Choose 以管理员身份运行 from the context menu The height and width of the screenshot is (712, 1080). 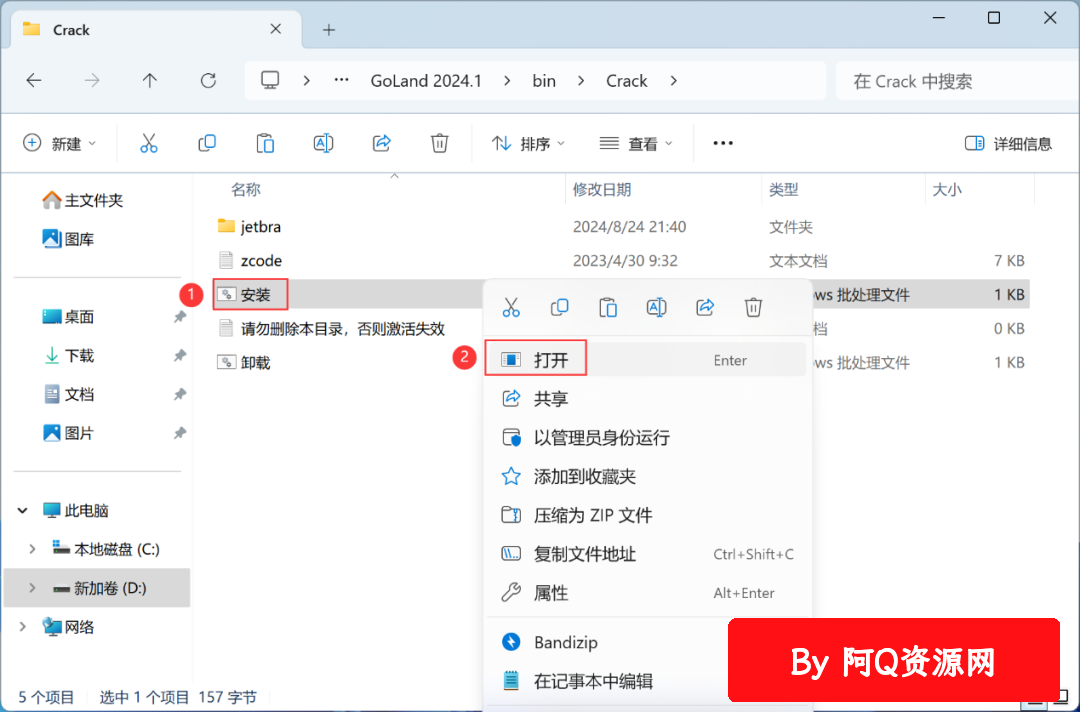(x=646, y=437)
